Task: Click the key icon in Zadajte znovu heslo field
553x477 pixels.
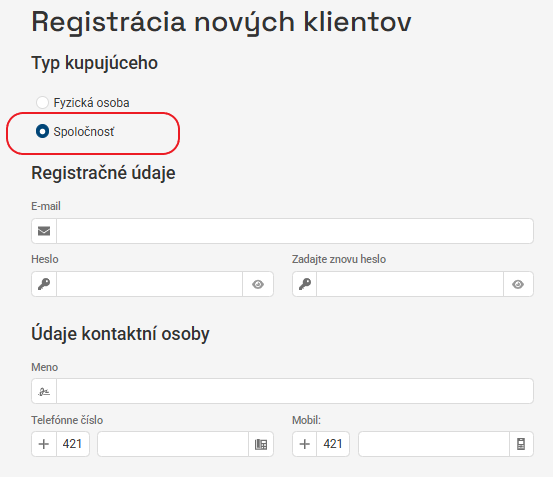Action: (x=305, y=284)
